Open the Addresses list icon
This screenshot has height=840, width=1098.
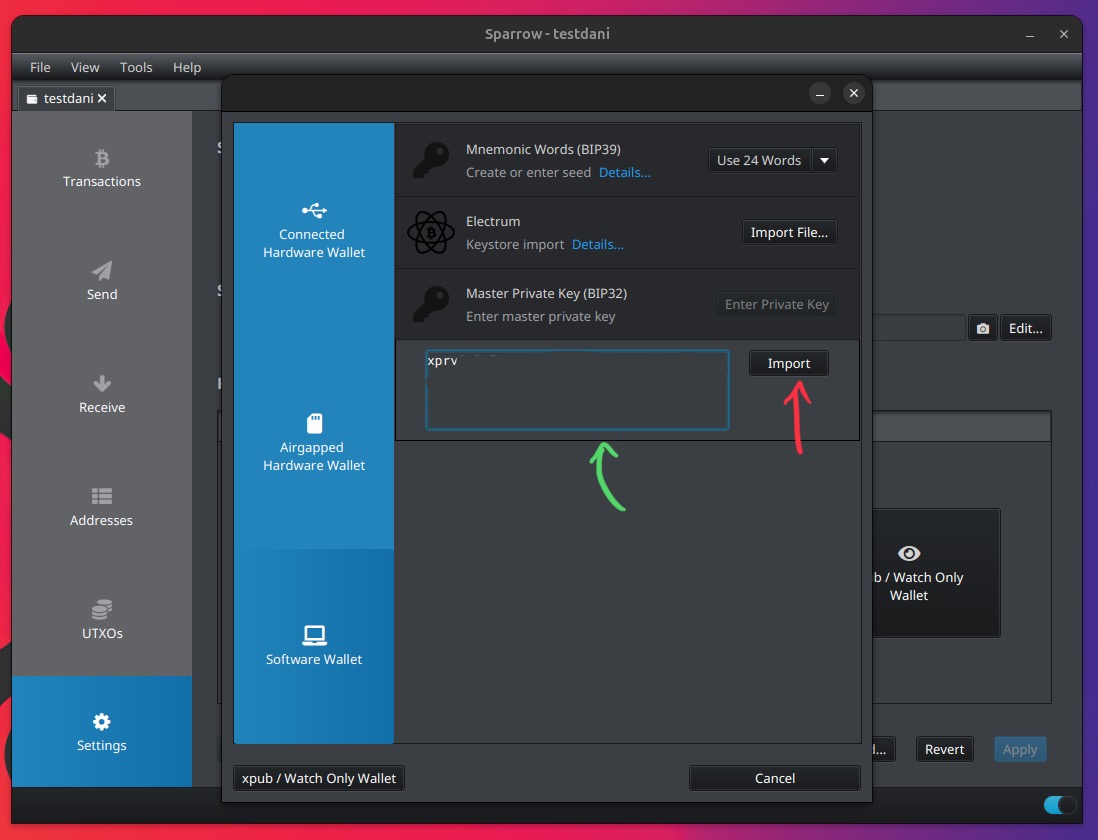[101, 497]
